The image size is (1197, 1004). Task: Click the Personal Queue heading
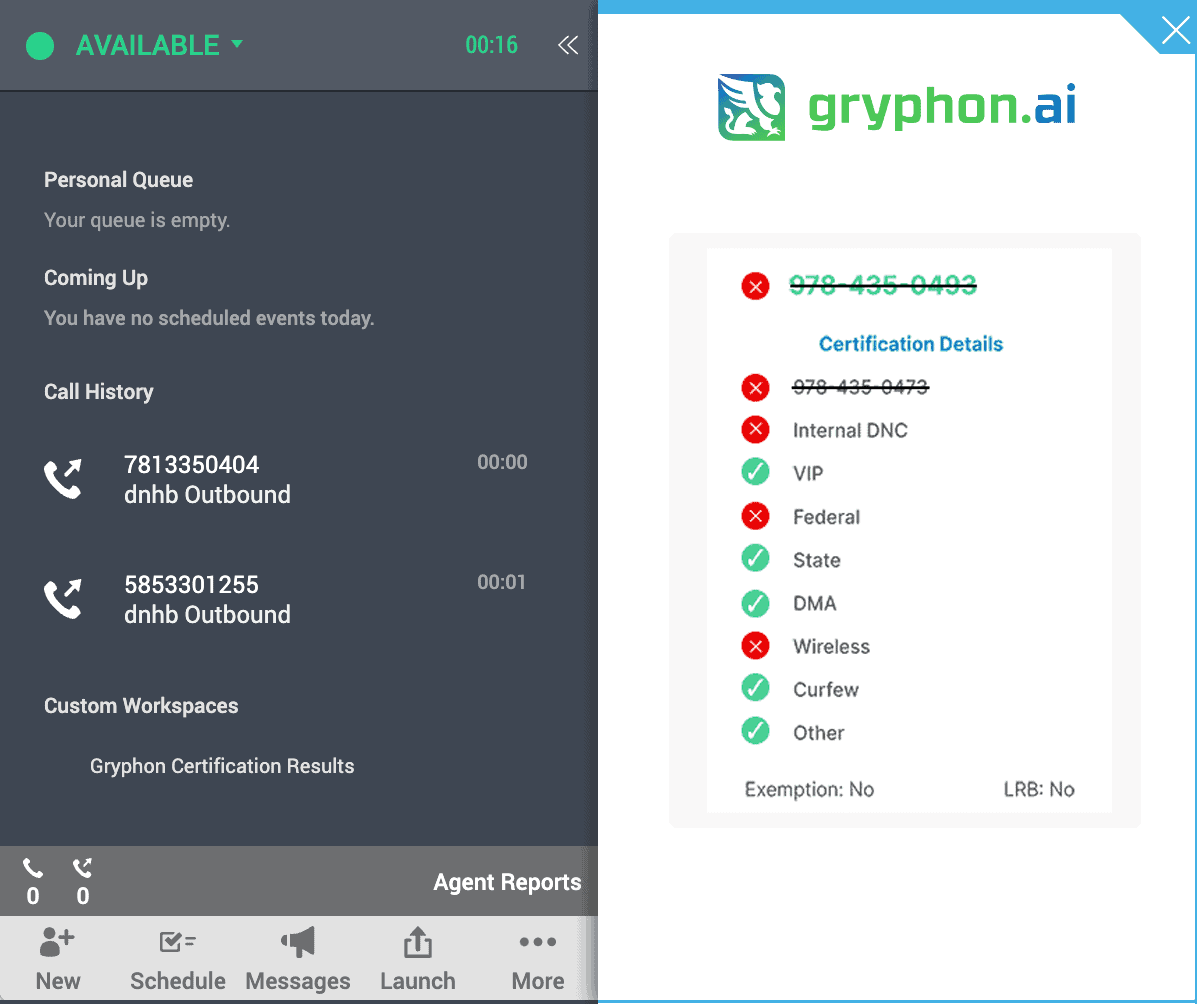coord(118,179)
